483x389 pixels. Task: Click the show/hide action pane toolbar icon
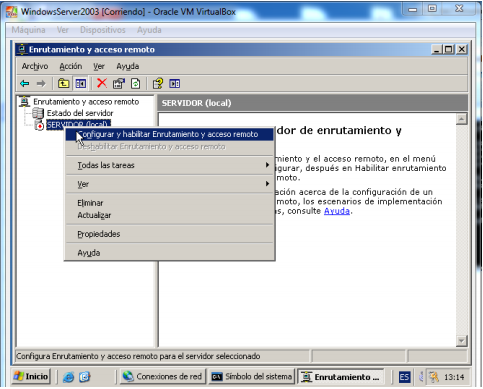tap(174, 83)
